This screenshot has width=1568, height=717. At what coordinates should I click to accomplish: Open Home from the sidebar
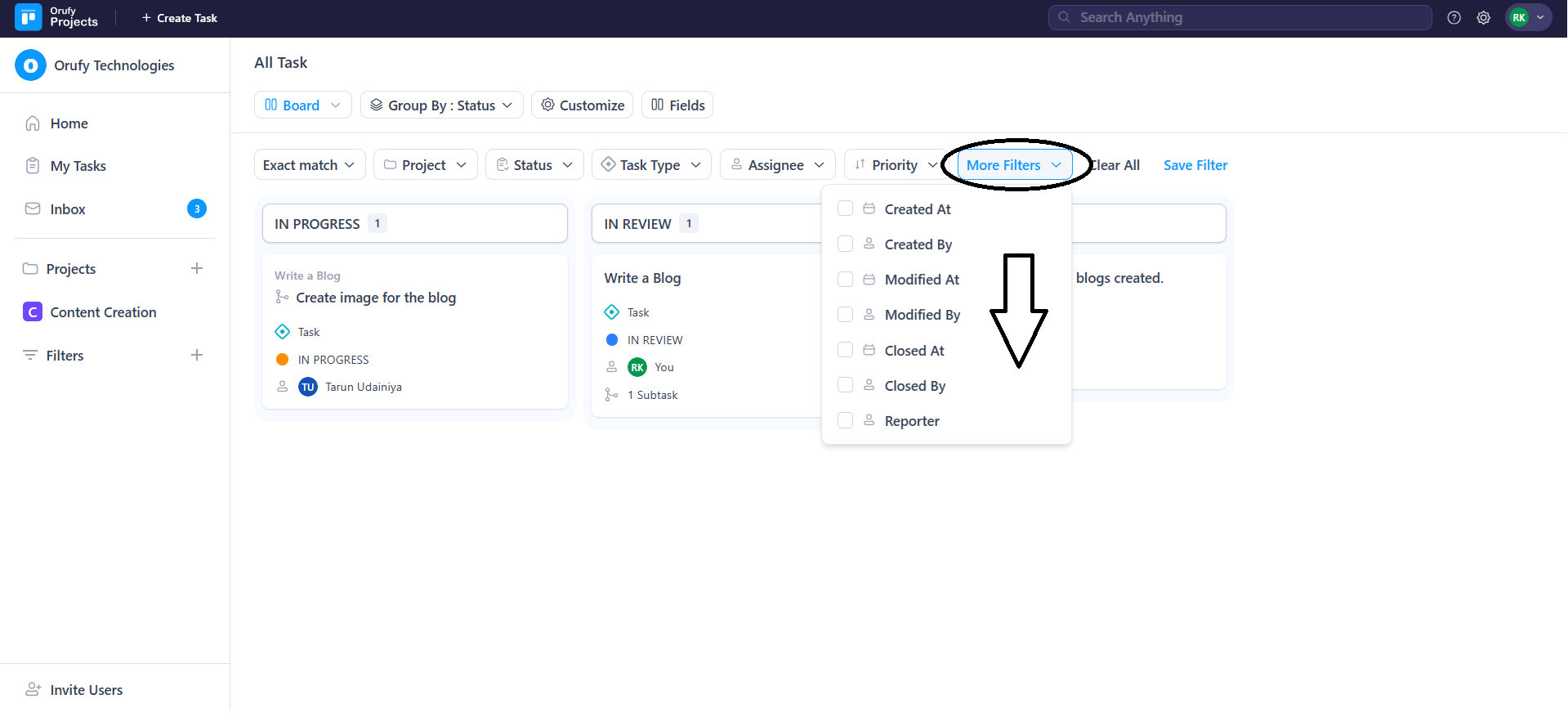point(69,123)
